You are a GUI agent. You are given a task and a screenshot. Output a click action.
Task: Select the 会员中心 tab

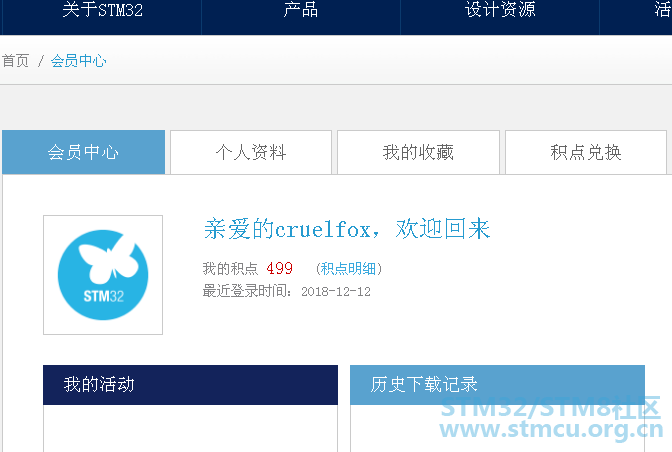tap(84, 152)
